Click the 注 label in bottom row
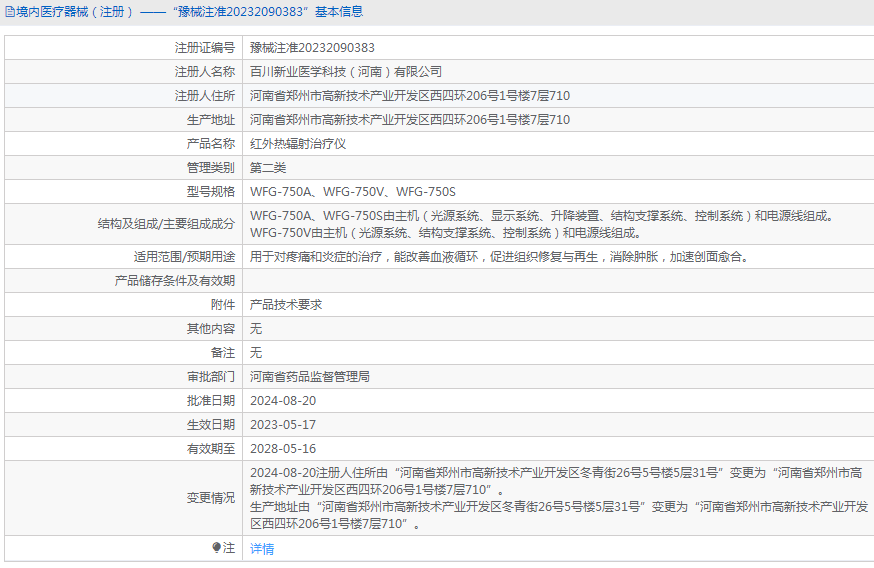 (x=229, y=548)
